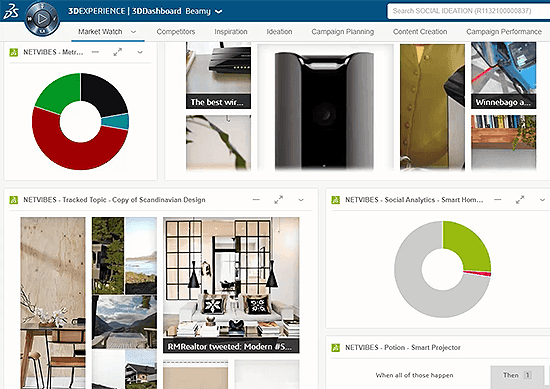550x389 pixels.
Task: Click the Netvibes icon of Smart Projector widget
Action: click(x=336, y=348)
